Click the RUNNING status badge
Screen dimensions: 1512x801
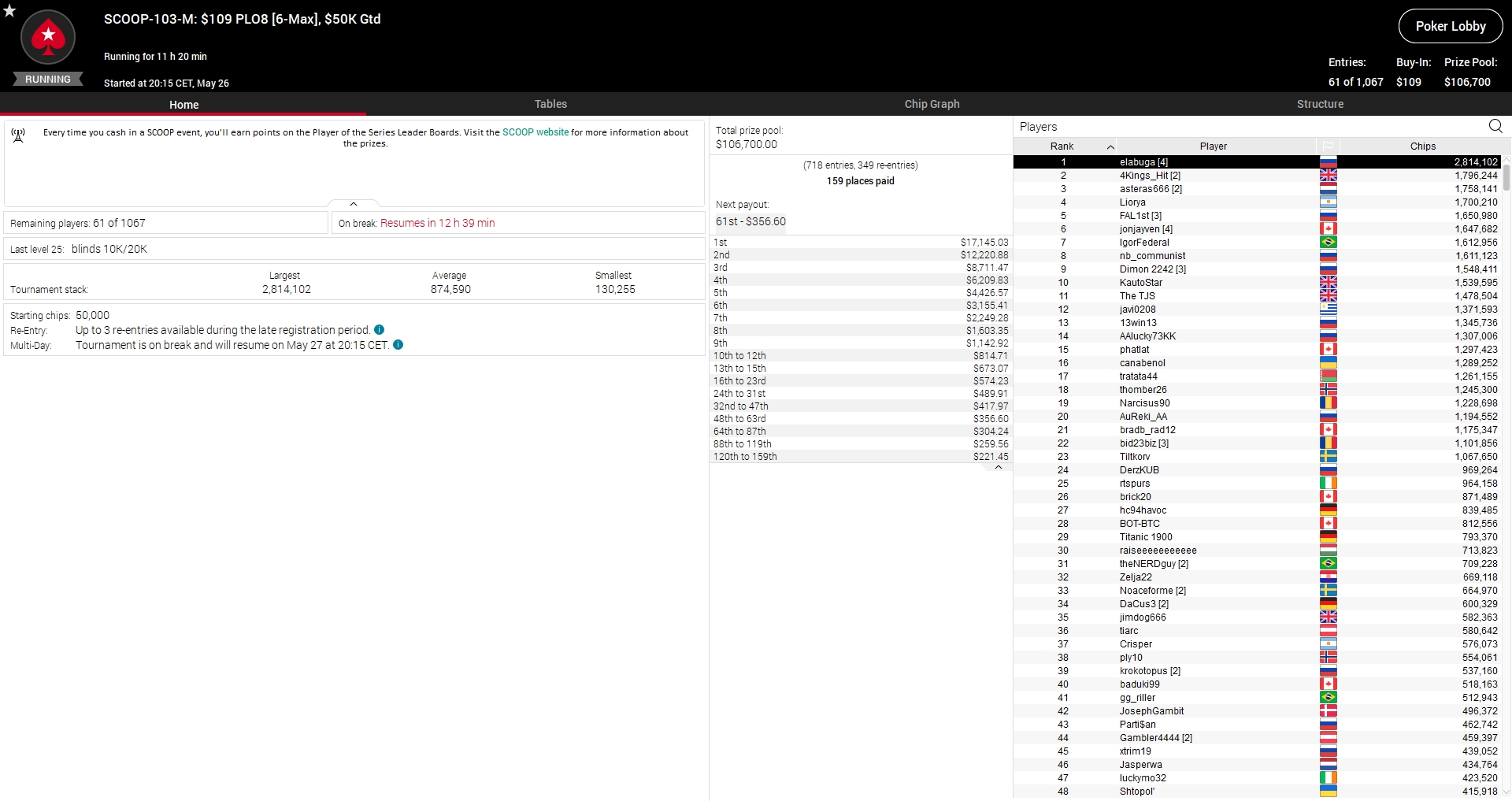click(48, 80)
